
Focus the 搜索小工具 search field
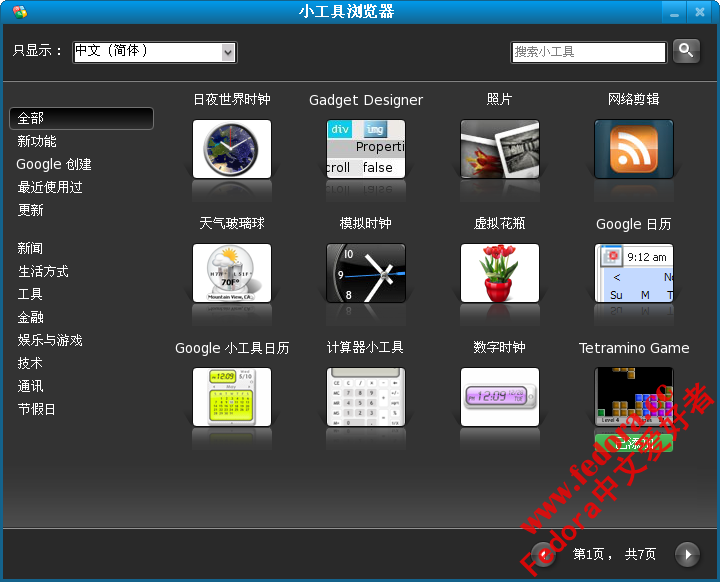pos(588,52)
